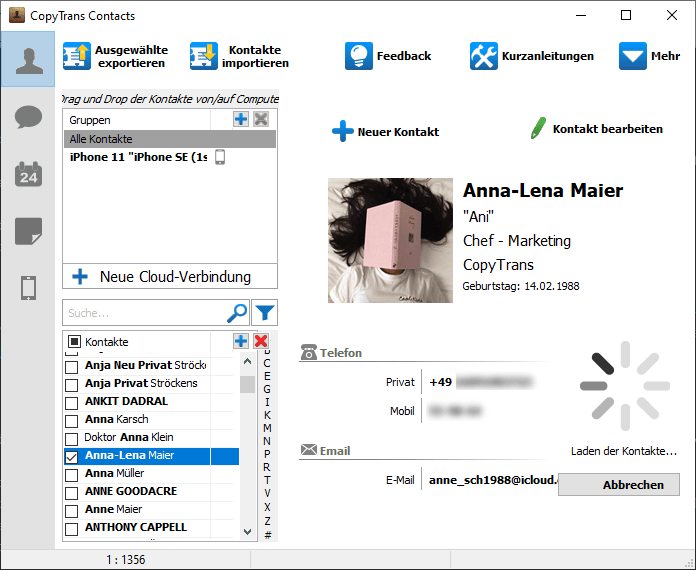
Task: Open the contact filter funnel
Action: [265, 313]
